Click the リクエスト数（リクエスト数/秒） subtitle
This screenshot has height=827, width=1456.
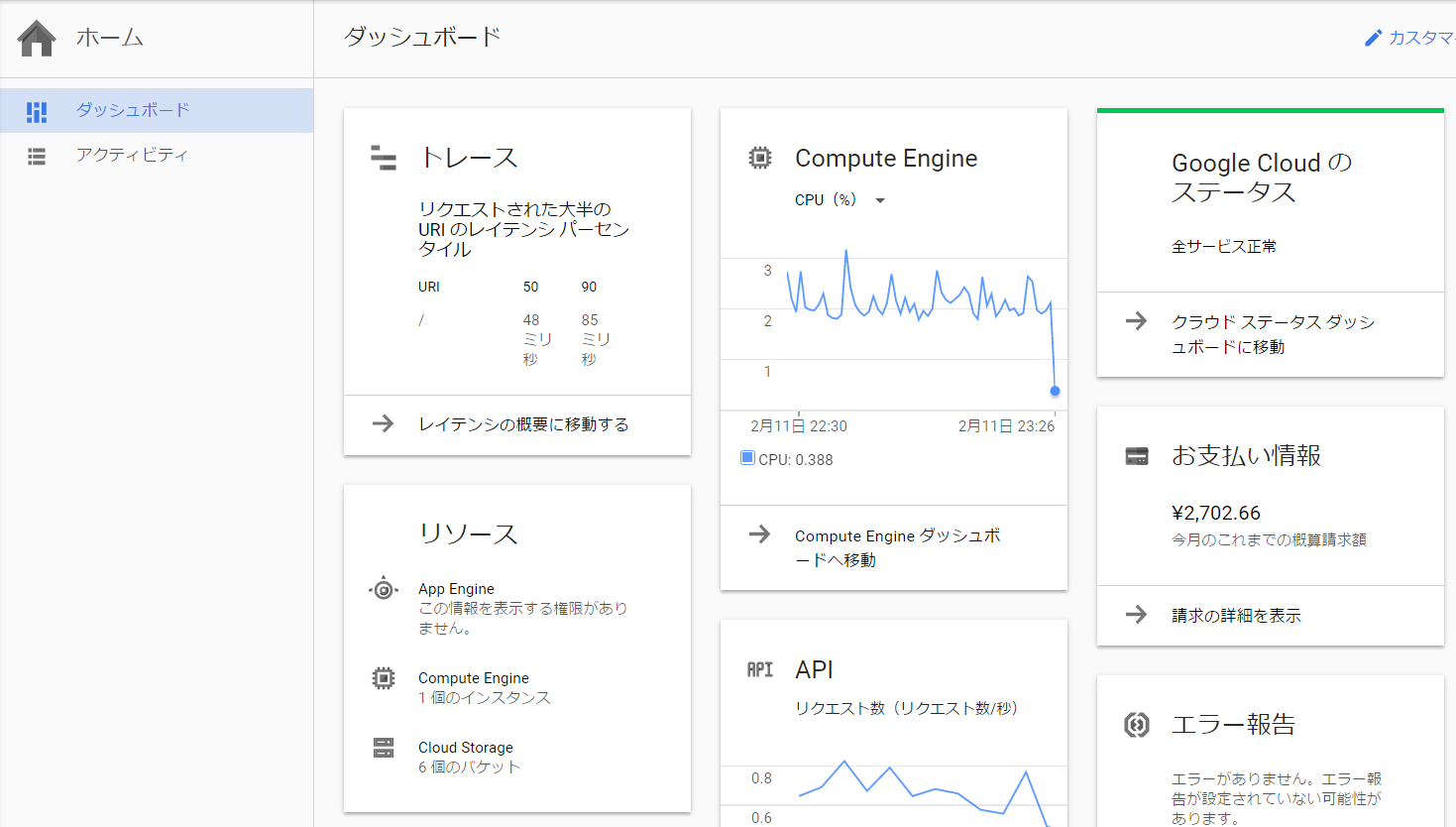coord(907,709)
